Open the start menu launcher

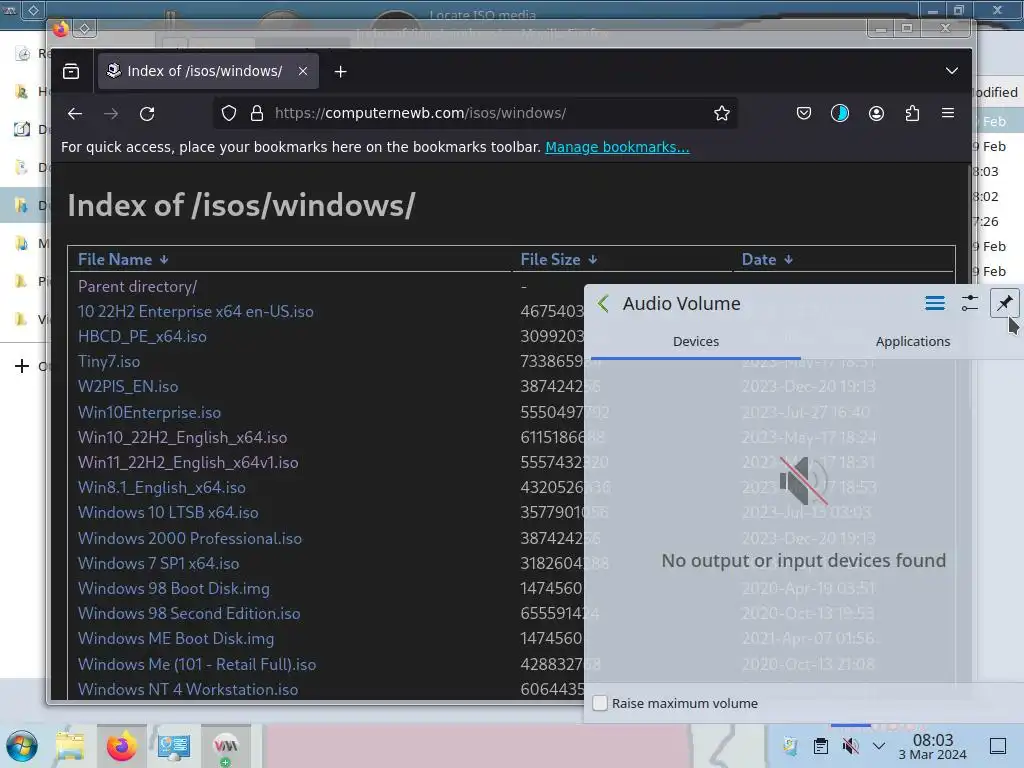[22, 746]
